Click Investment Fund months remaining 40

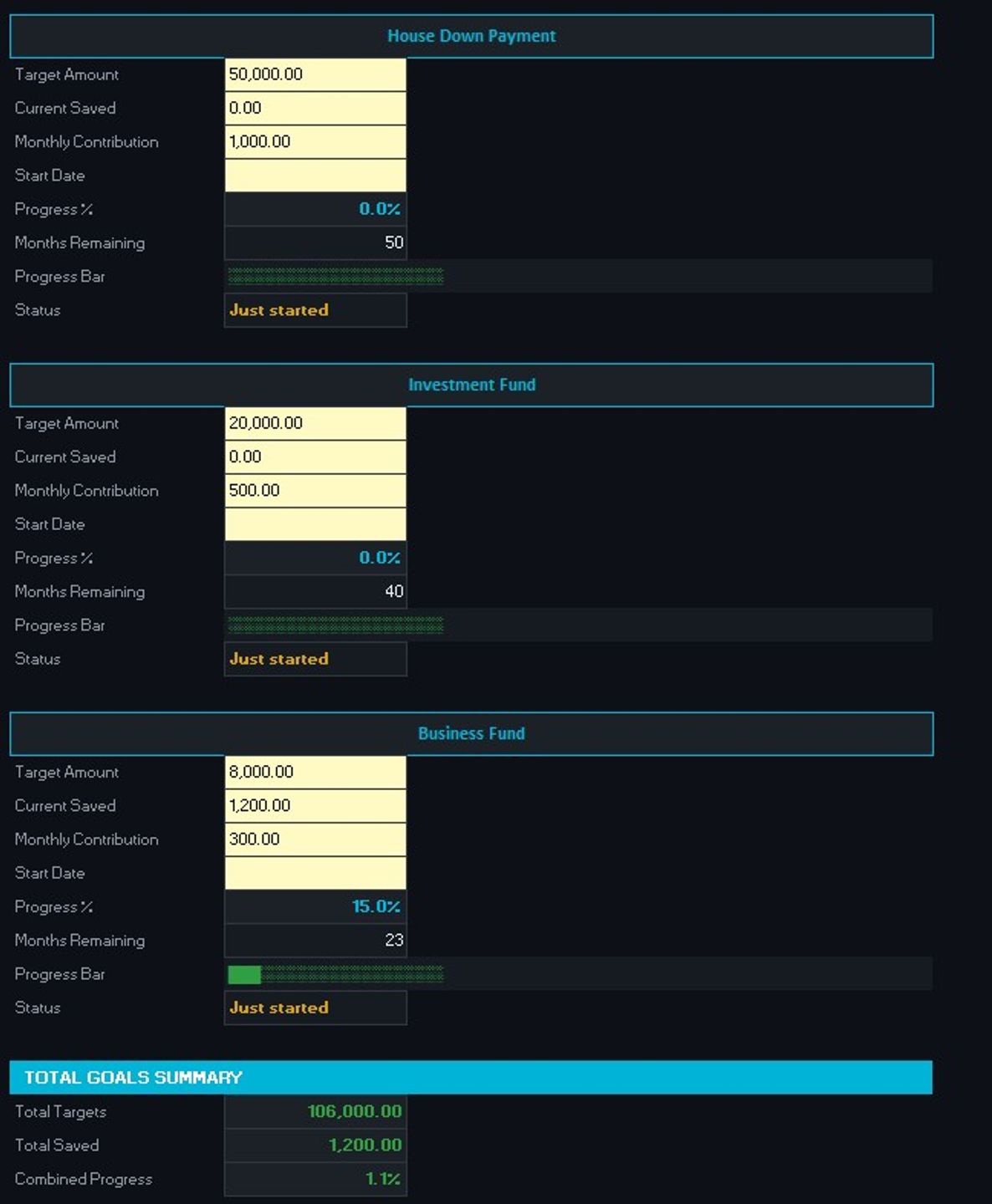pos(315,591)
